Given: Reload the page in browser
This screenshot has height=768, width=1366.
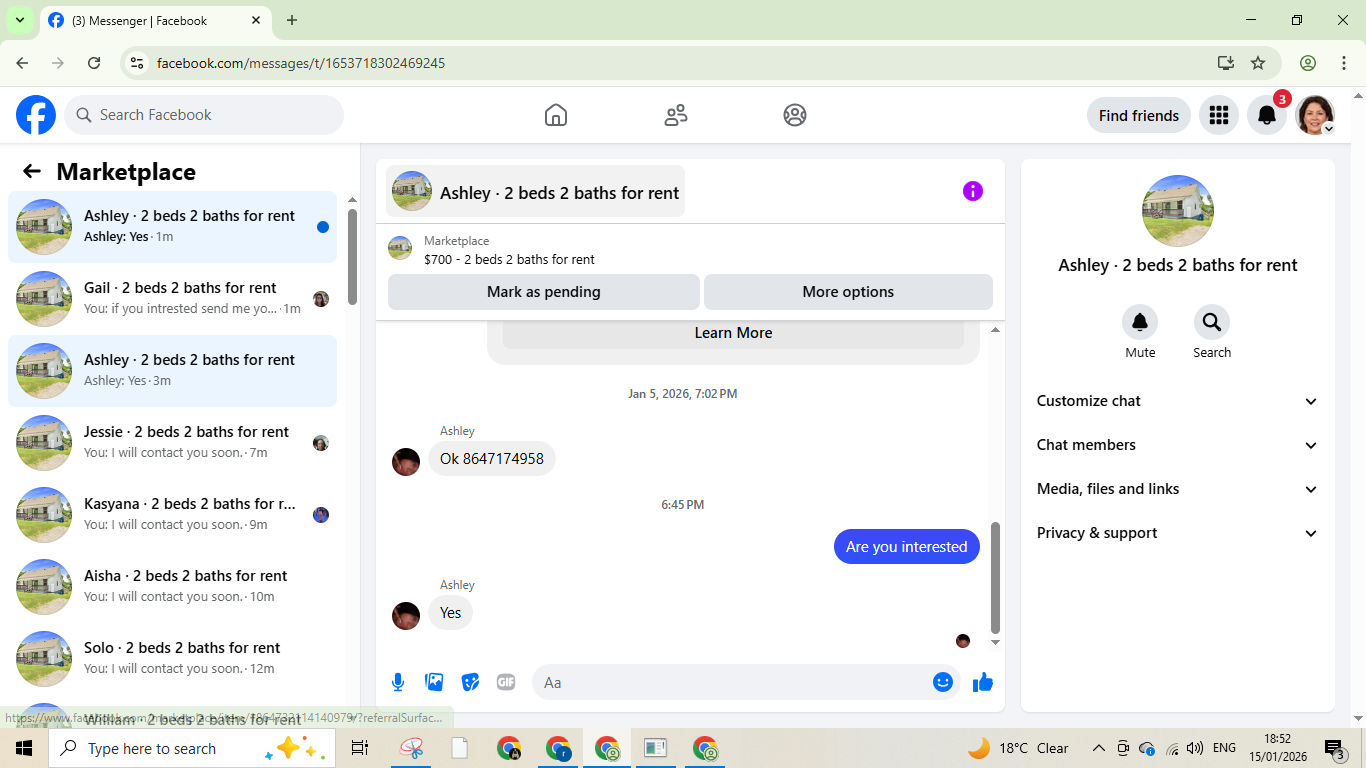Looking at the screenshot, I should click(94, 63).
